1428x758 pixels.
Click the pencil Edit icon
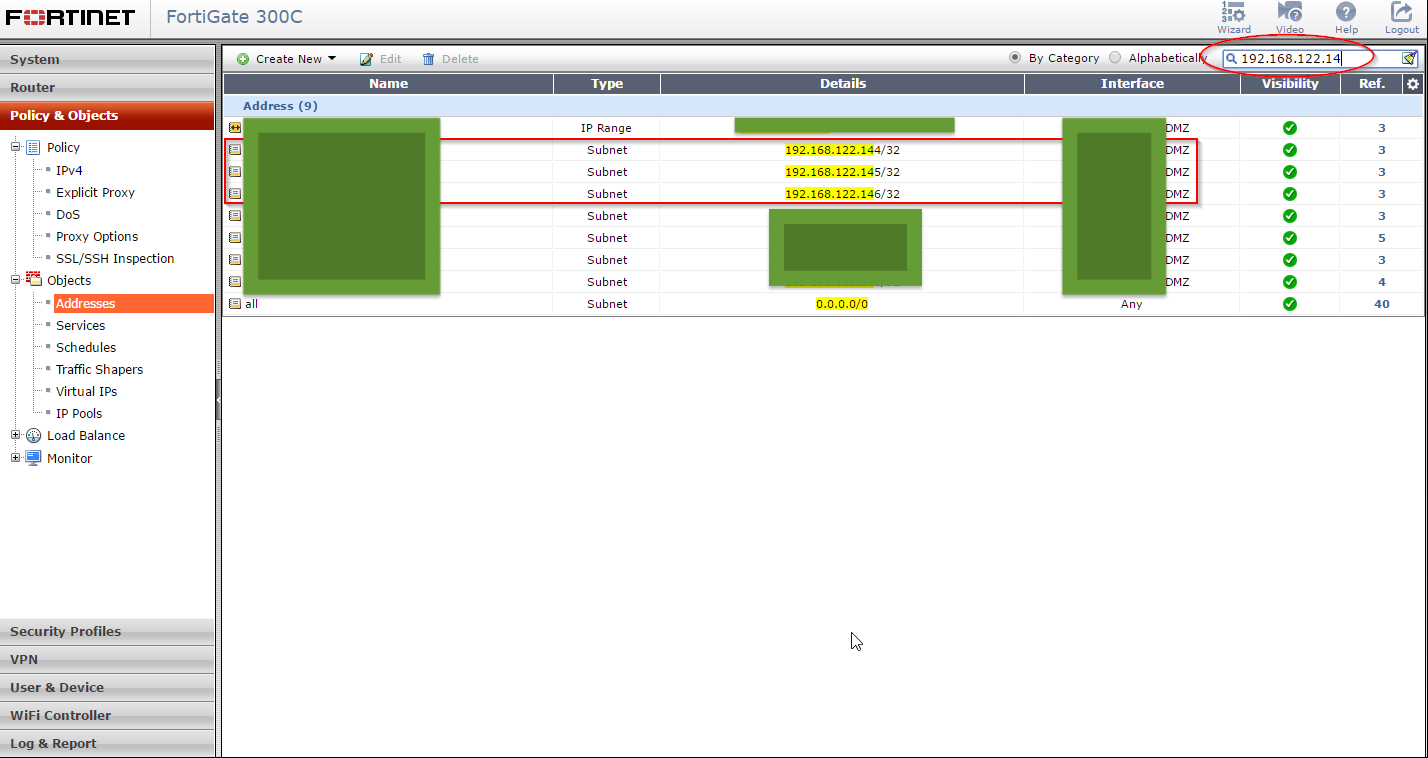(367, 59)
